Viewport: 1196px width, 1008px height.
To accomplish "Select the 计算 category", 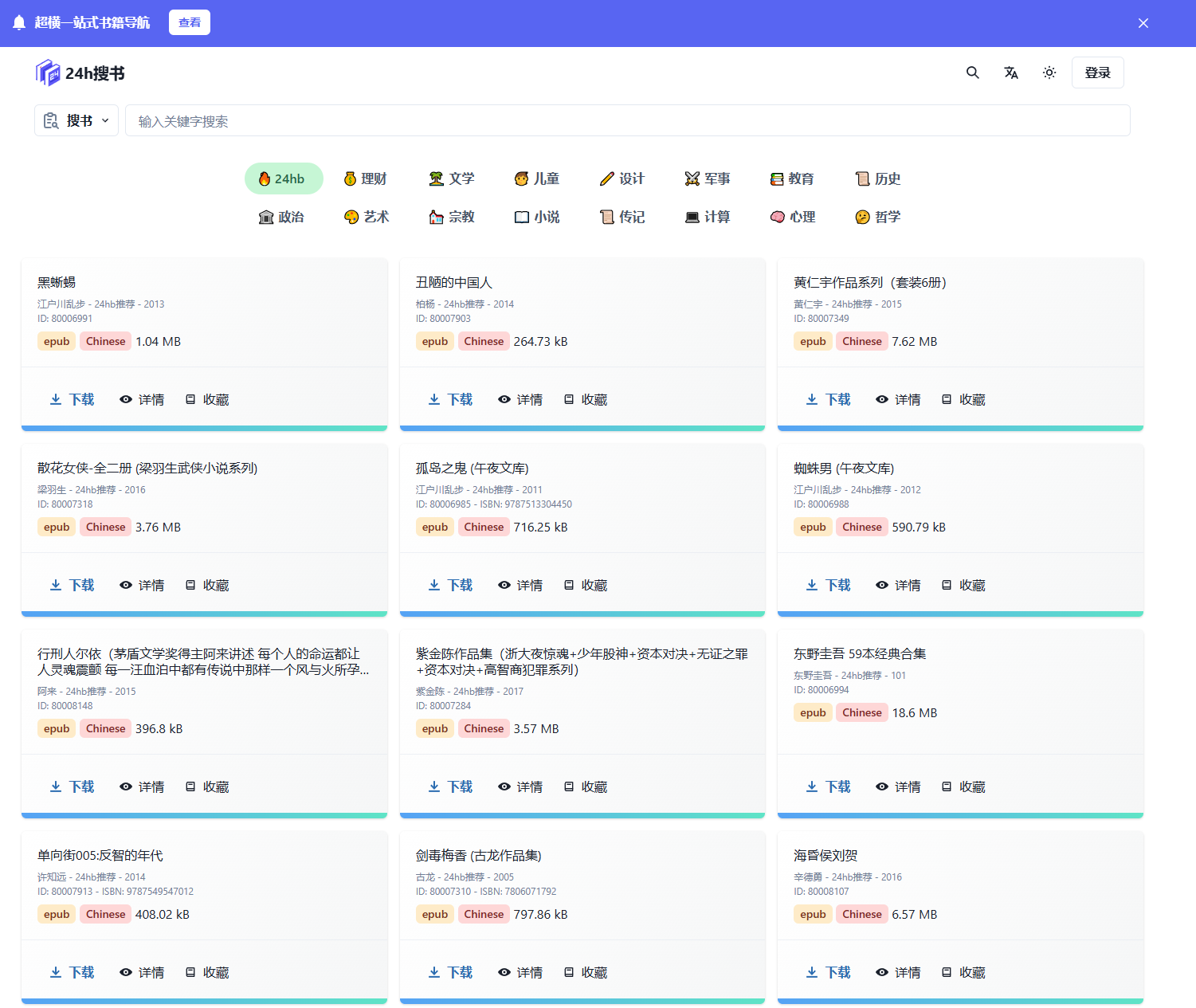I will [x=708, y=217].
